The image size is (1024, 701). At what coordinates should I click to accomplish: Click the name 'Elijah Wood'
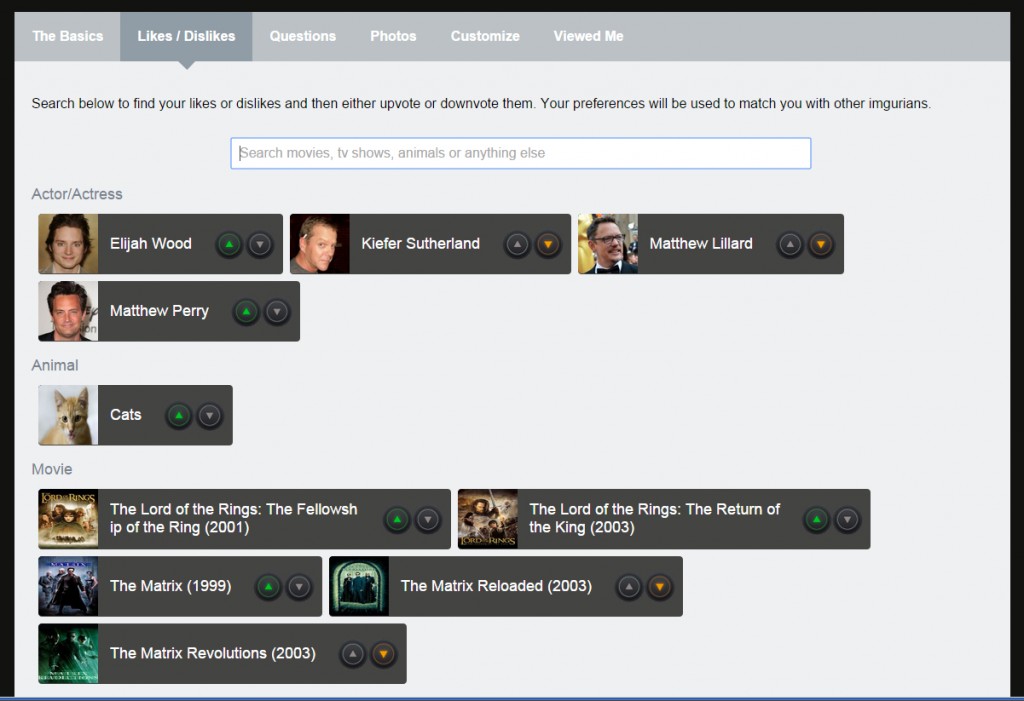pos(151,244)
